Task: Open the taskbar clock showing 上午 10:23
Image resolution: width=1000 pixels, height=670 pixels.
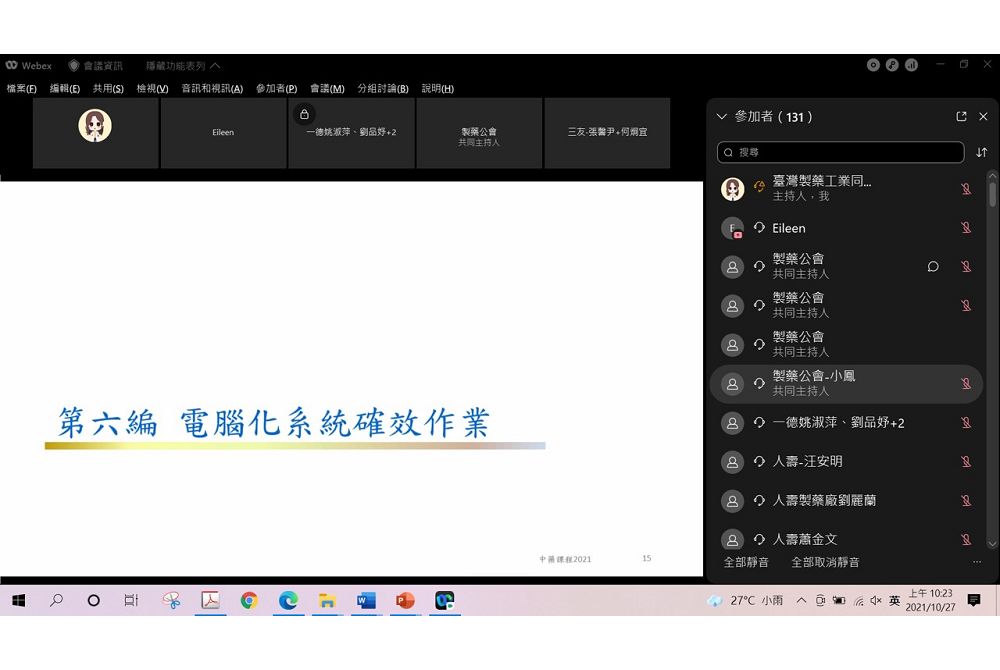Action: [x=930, y=600]
